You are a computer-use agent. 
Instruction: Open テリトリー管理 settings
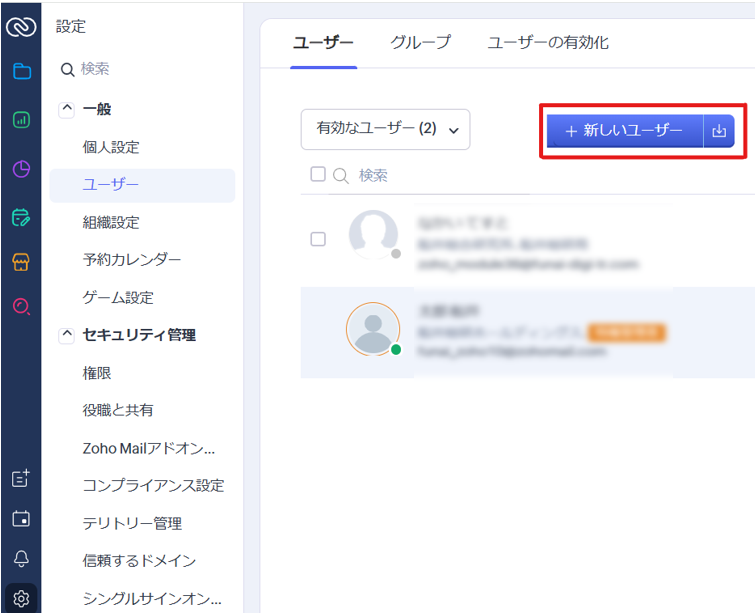[x=132, y=523]
